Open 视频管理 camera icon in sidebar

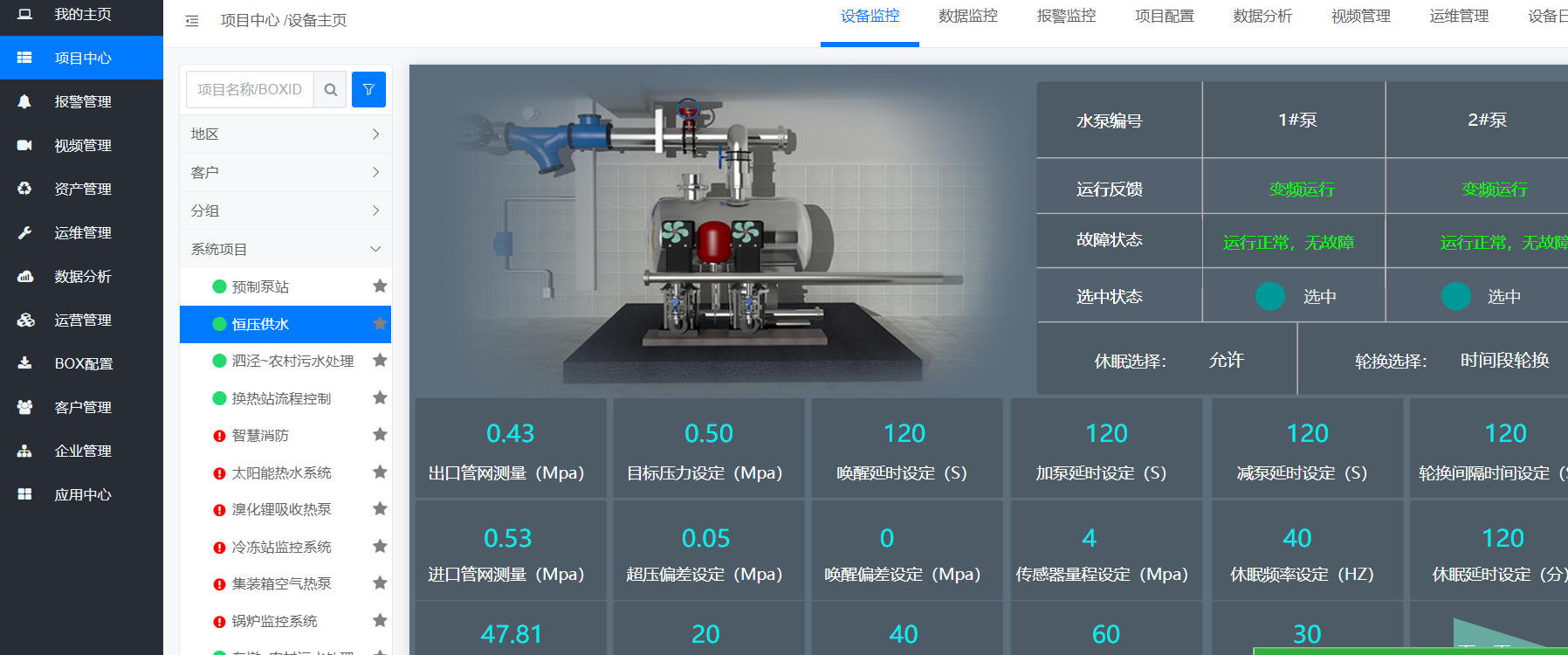pos(24,145)
